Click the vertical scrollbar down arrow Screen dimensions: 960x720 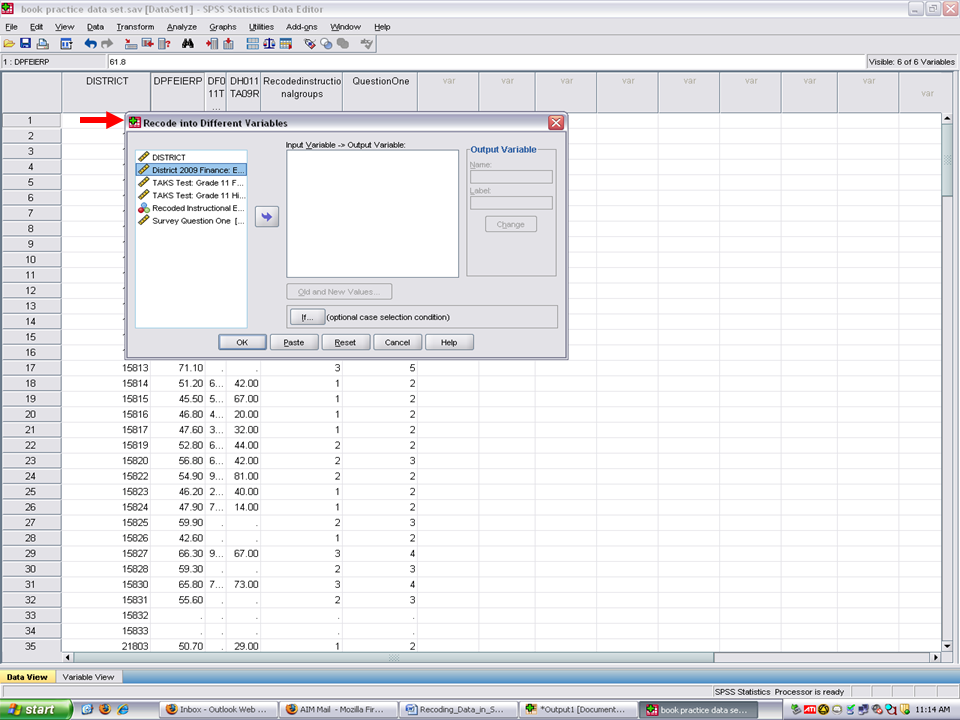pyautogui.click(x=947, y=645)
